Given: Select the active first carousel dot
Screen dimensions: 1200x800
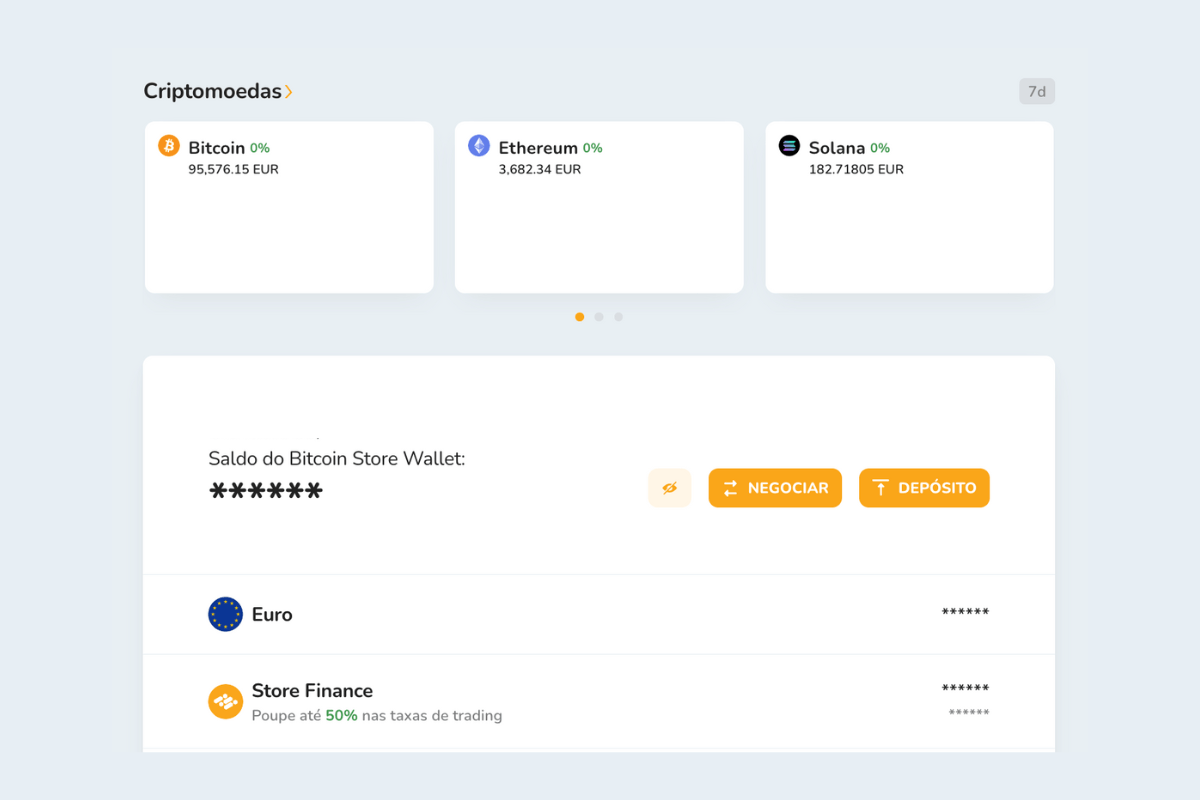Looking at the screenshot, I should pyautogui.click(x=579, y=317).
